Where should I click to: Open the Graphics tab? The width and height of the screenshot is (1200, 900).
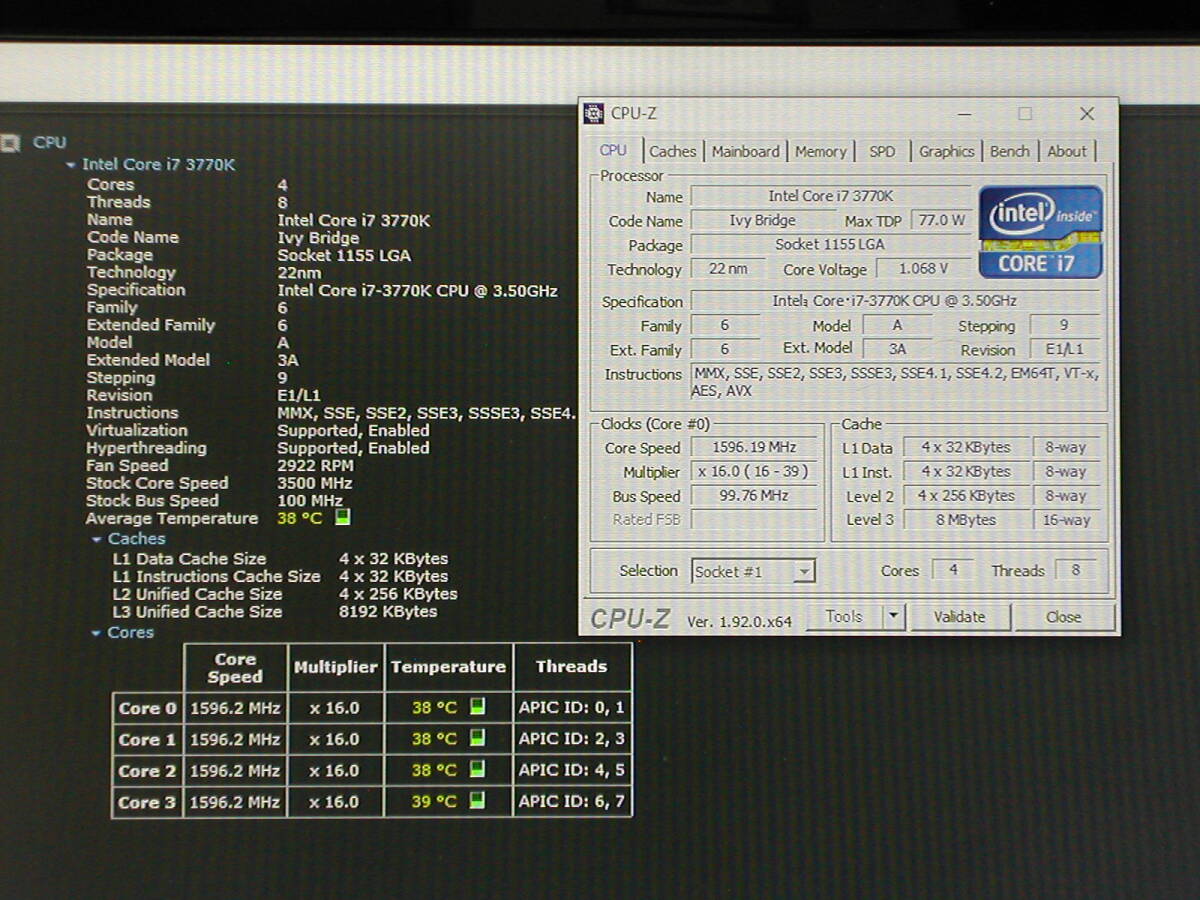click(x=946, y=151)
